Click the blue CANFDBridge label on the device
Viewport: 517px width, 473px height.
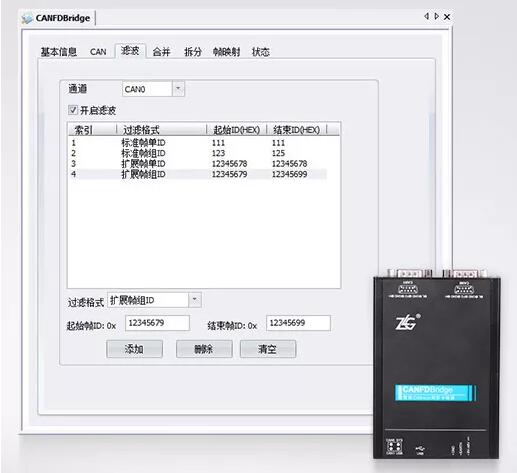435,393
